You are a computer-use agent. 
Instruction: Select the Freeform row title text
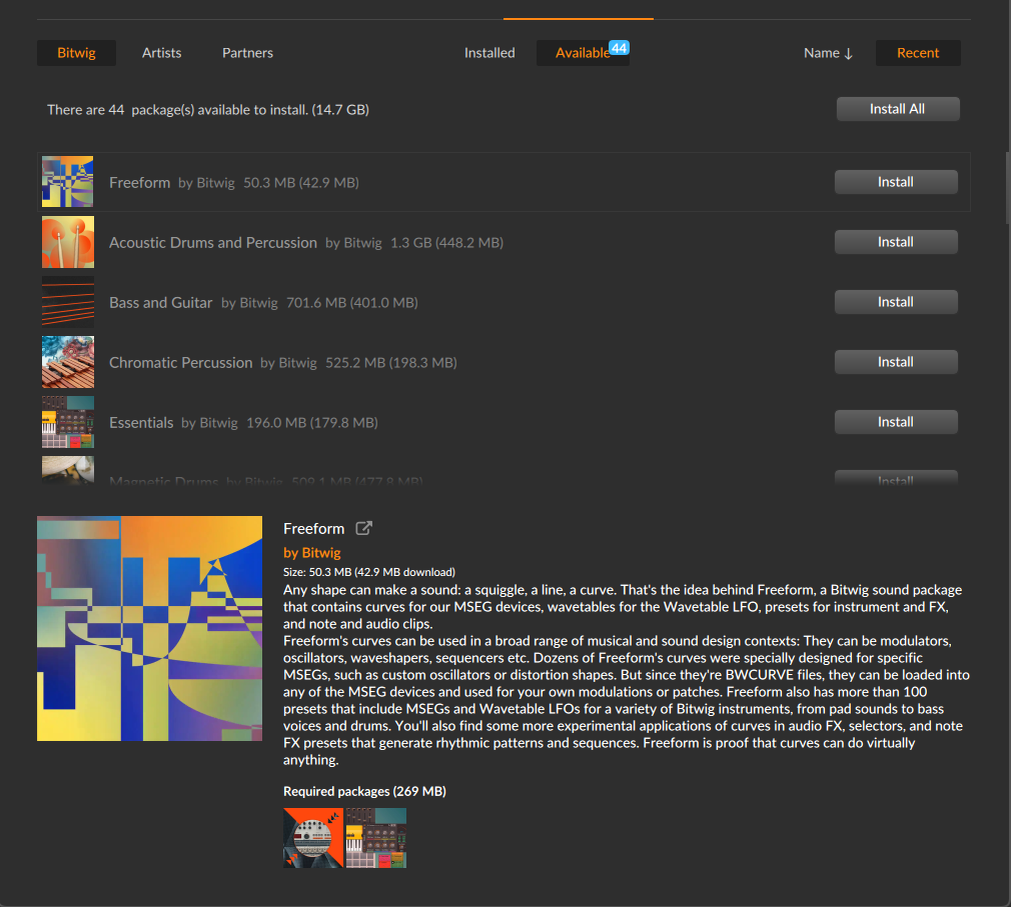139,182
